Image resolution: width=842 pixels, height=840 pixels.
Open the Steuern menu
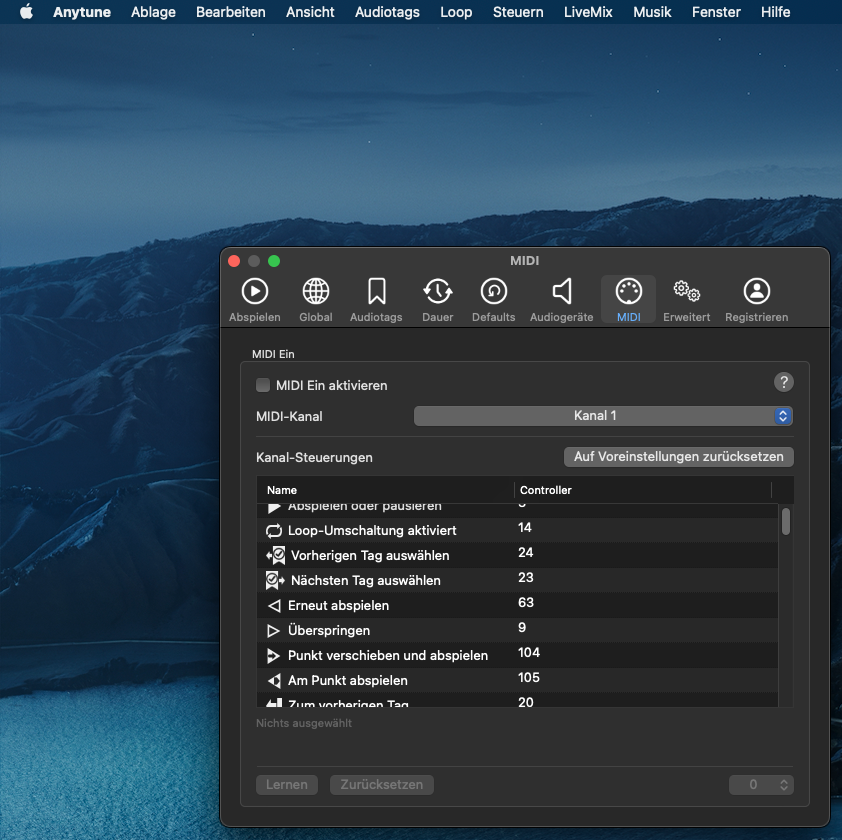click(518, 12)
